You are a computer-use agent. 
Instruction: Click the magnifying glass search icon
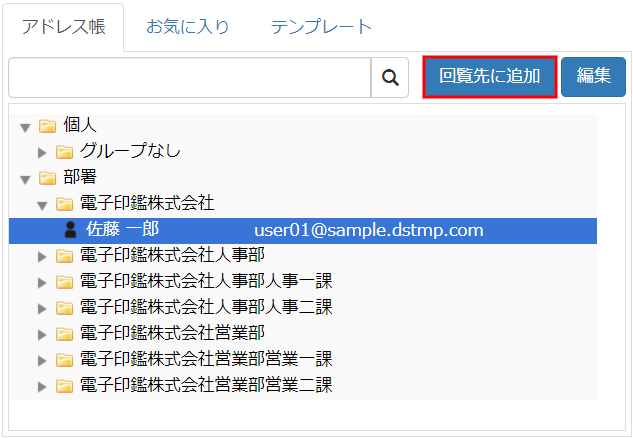coord(391,76)
